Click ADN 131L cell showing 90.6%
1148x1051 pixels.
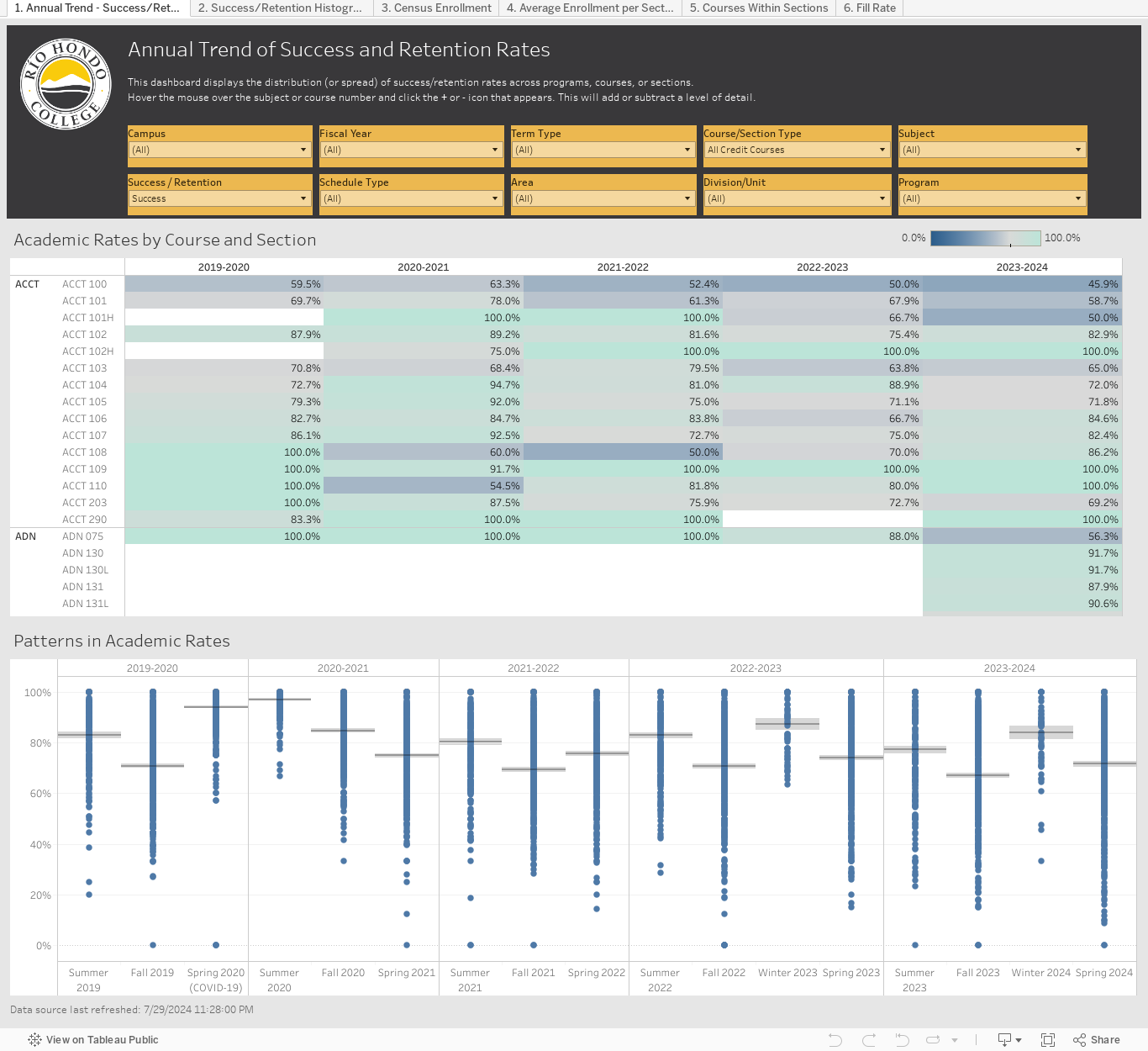pyautogui.click(x=1022, y=604)
